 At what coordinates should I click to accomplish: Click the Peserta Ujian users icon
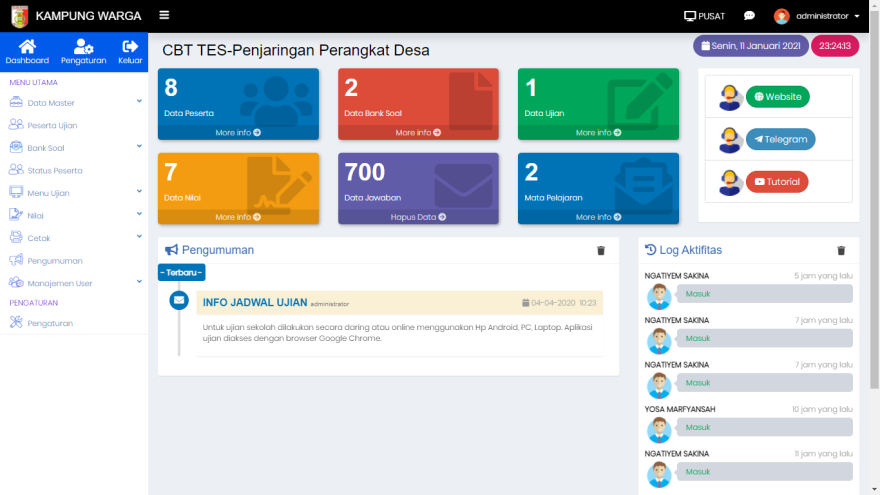[16, 125]
